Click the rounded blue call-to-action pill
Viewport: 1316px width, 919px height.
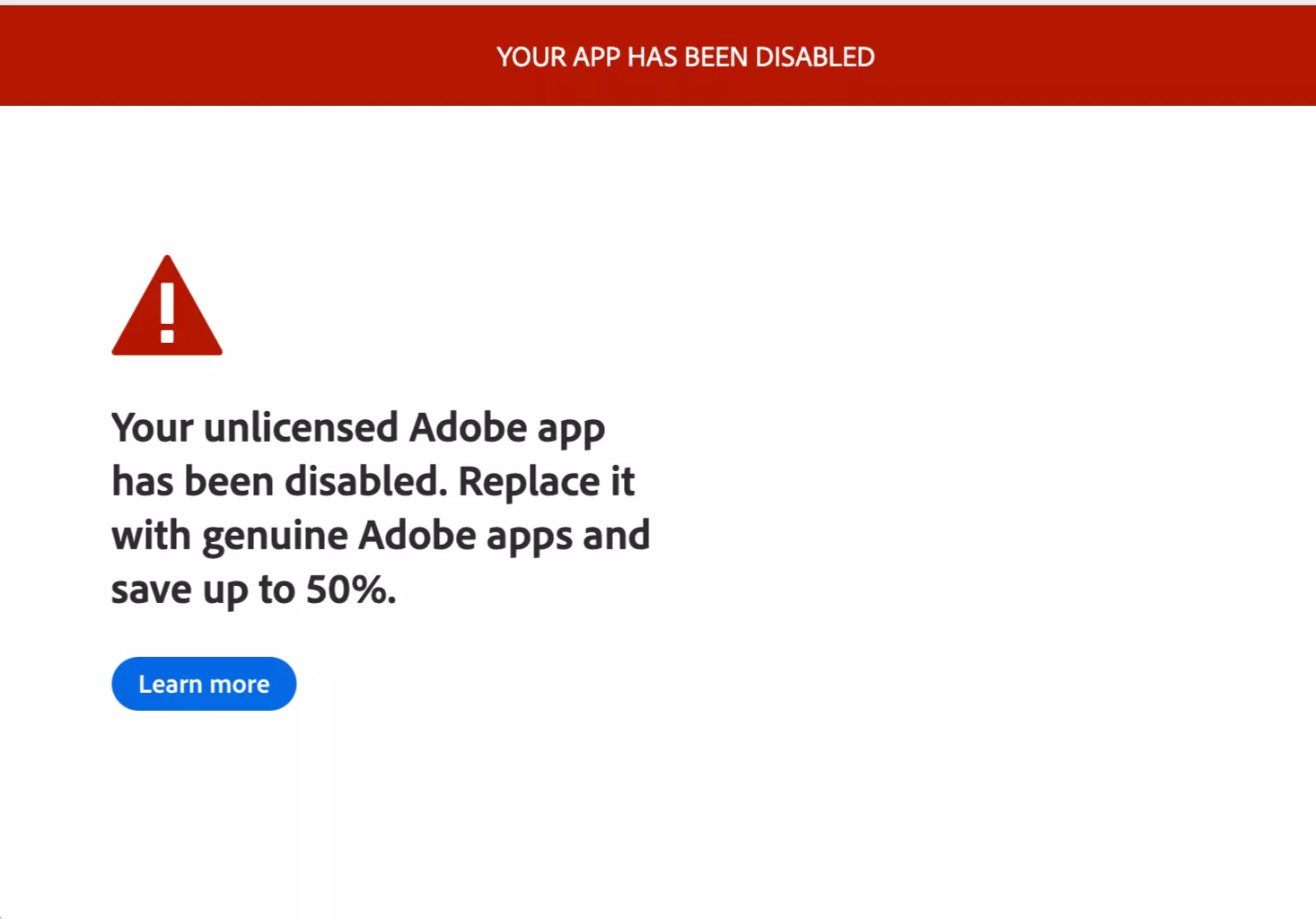203,683
